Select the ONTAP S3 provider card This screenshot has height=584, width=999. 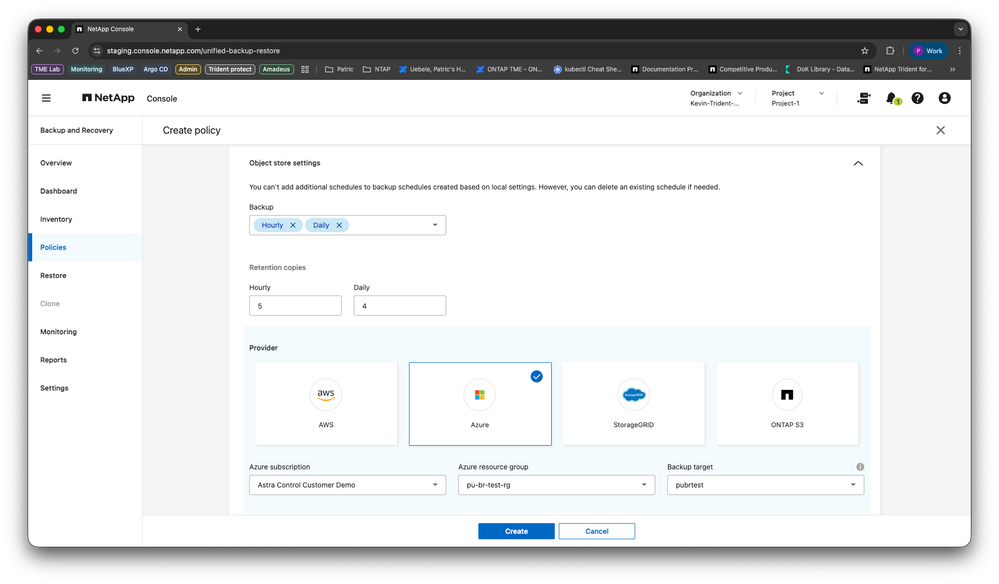coord(787,404)
